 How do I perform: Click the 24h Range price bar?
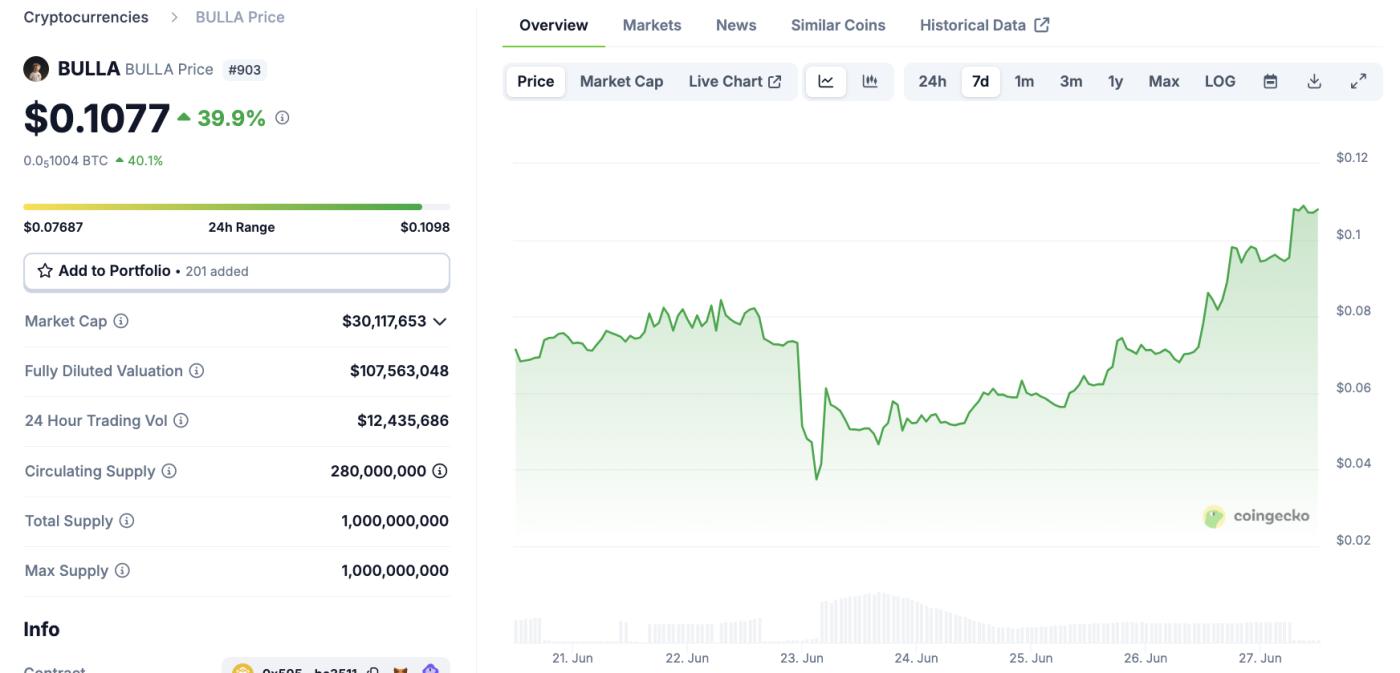237,205
